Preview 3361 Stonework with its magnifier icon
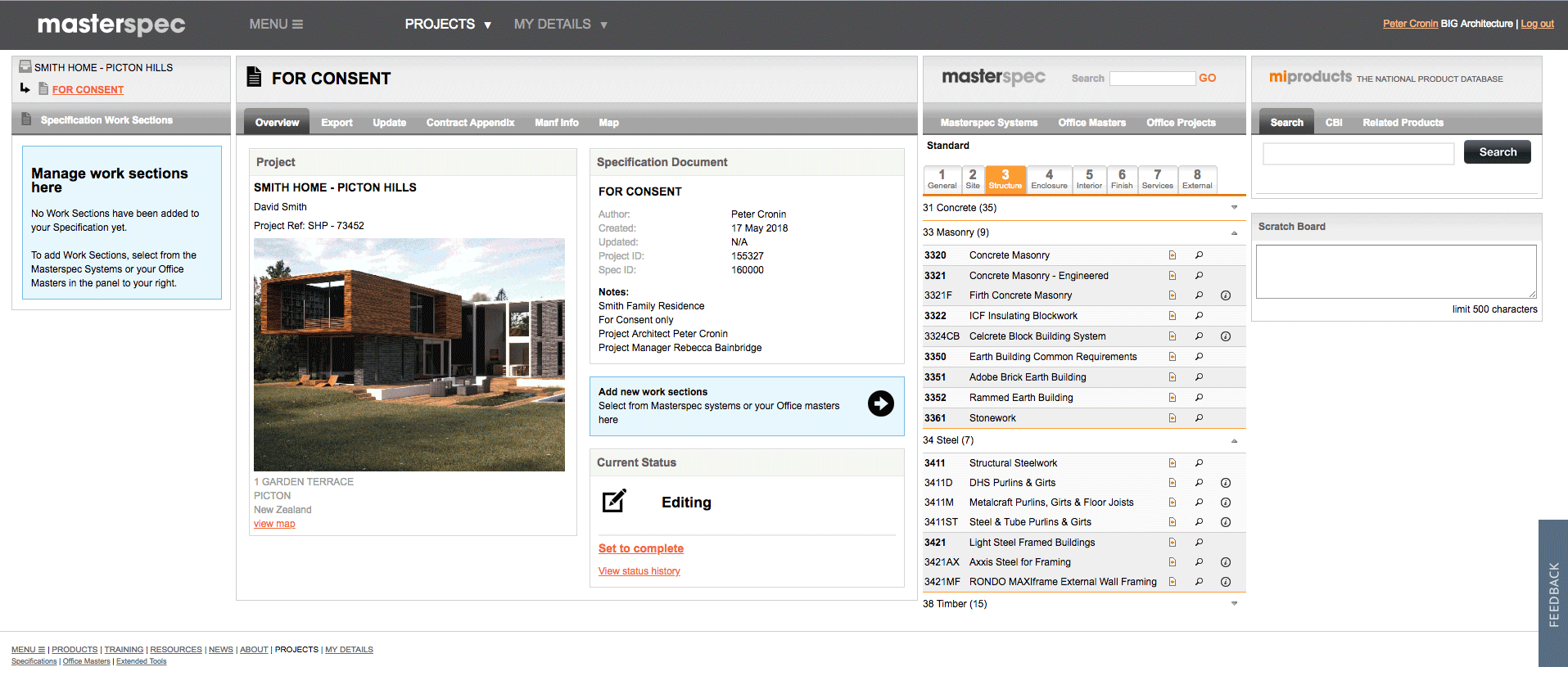The width and height of the screenshot is (1568, 685). point(1199,418)
